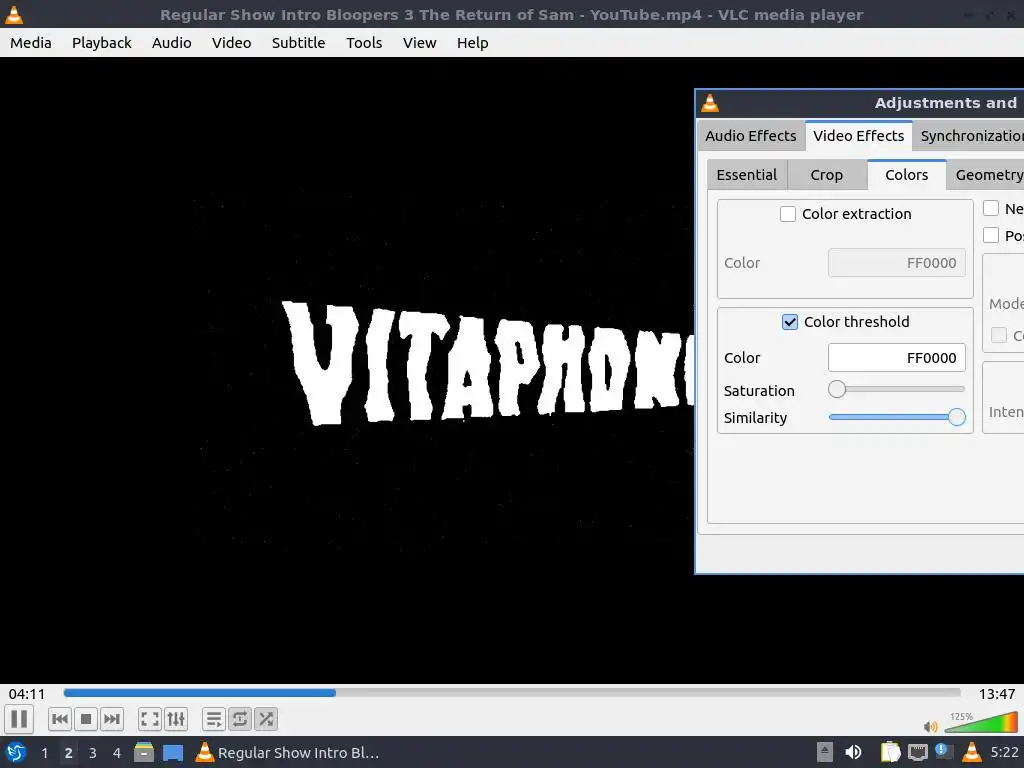Open the update notifier tray icon

pyautogui.click(x=944, y=751)
